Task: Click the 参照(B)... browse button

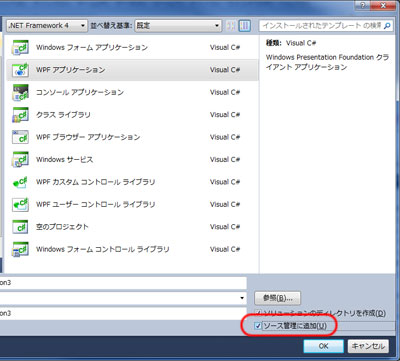Action: pyautogui.click(x=277, y=298)
